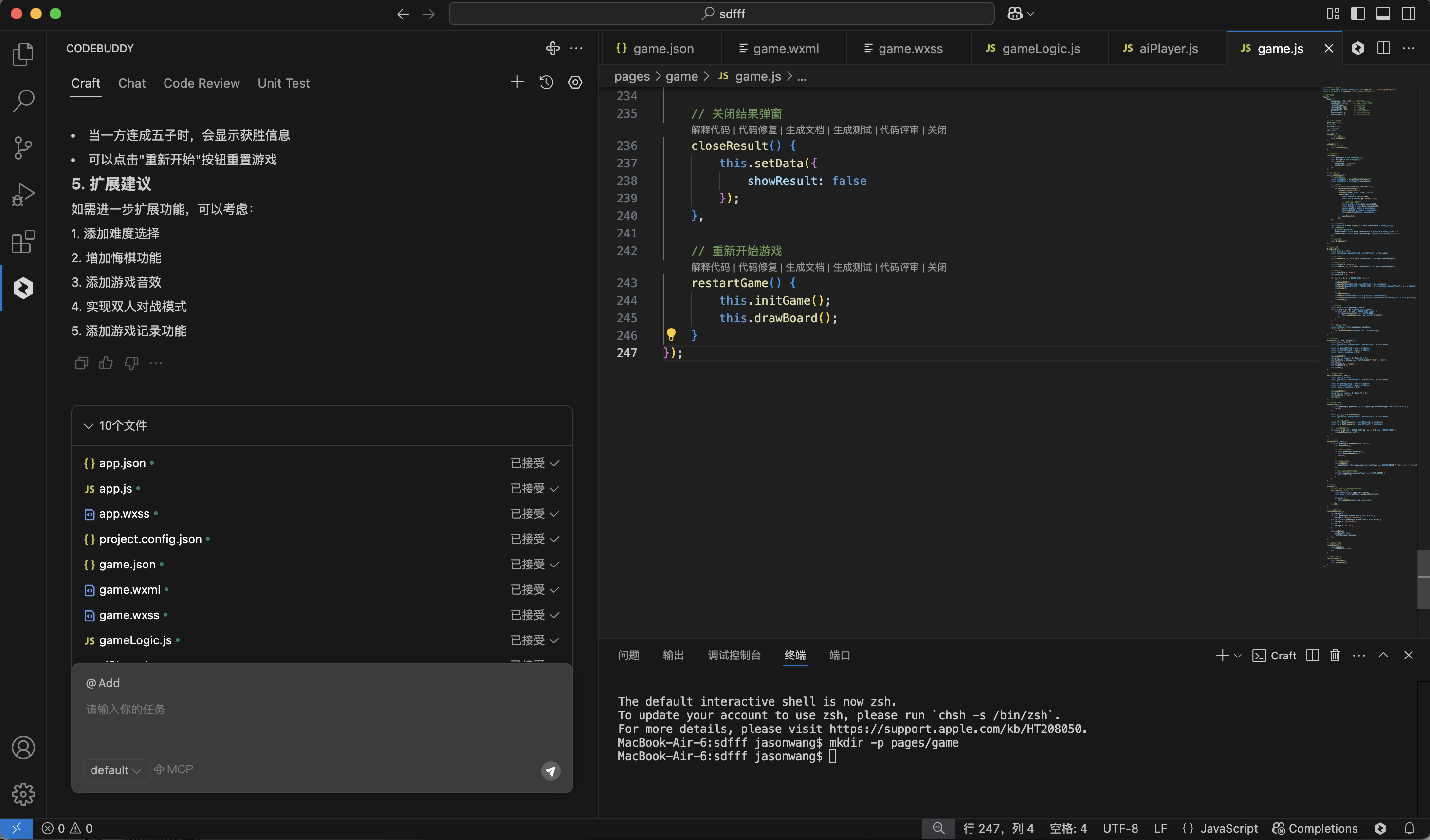
Task: Open the CodeBuddy settings gear icon
Action: click(575, 82)
